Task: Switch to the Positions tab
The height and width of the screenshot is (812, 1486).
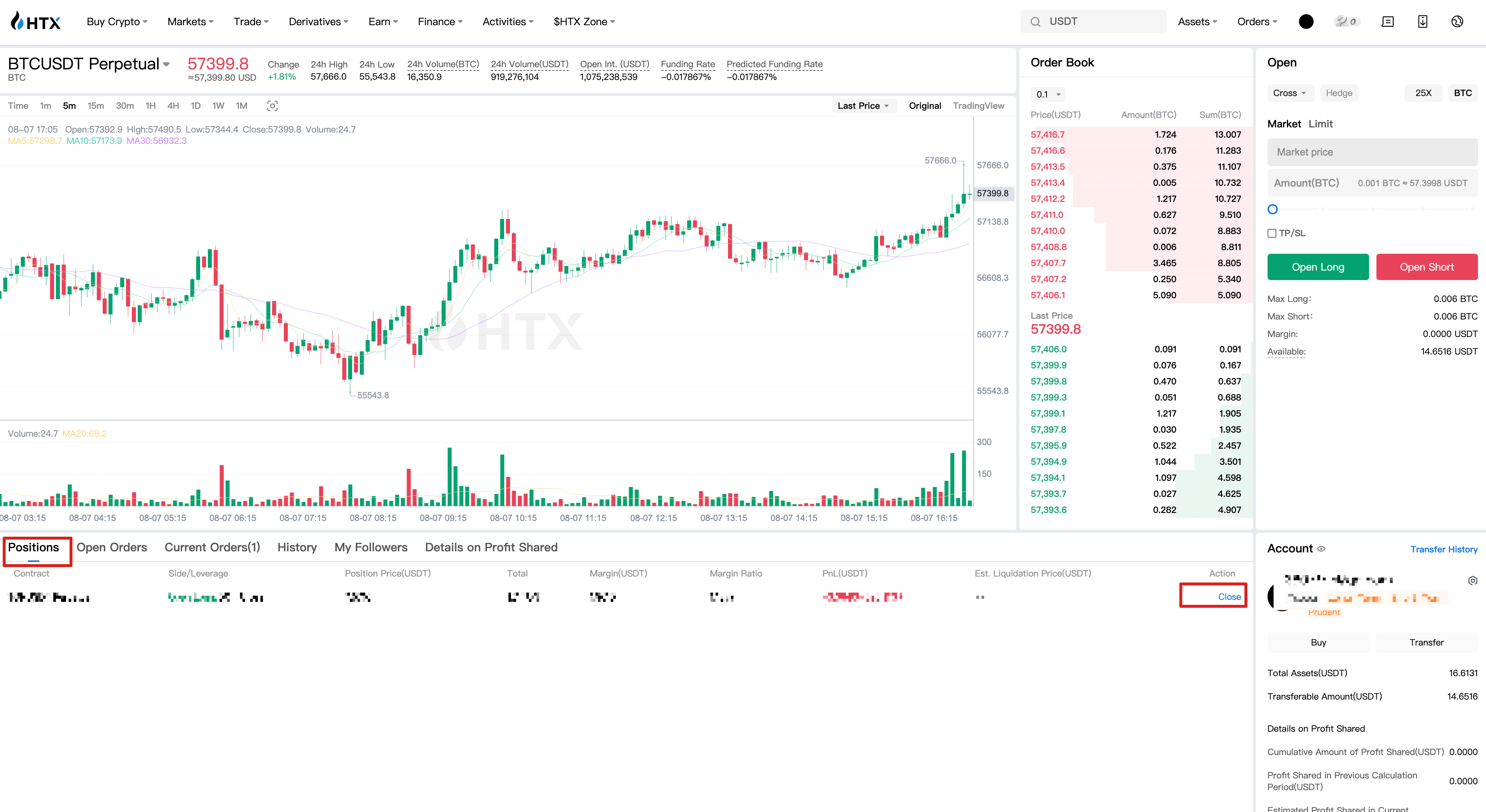Action: click(34, 547)
